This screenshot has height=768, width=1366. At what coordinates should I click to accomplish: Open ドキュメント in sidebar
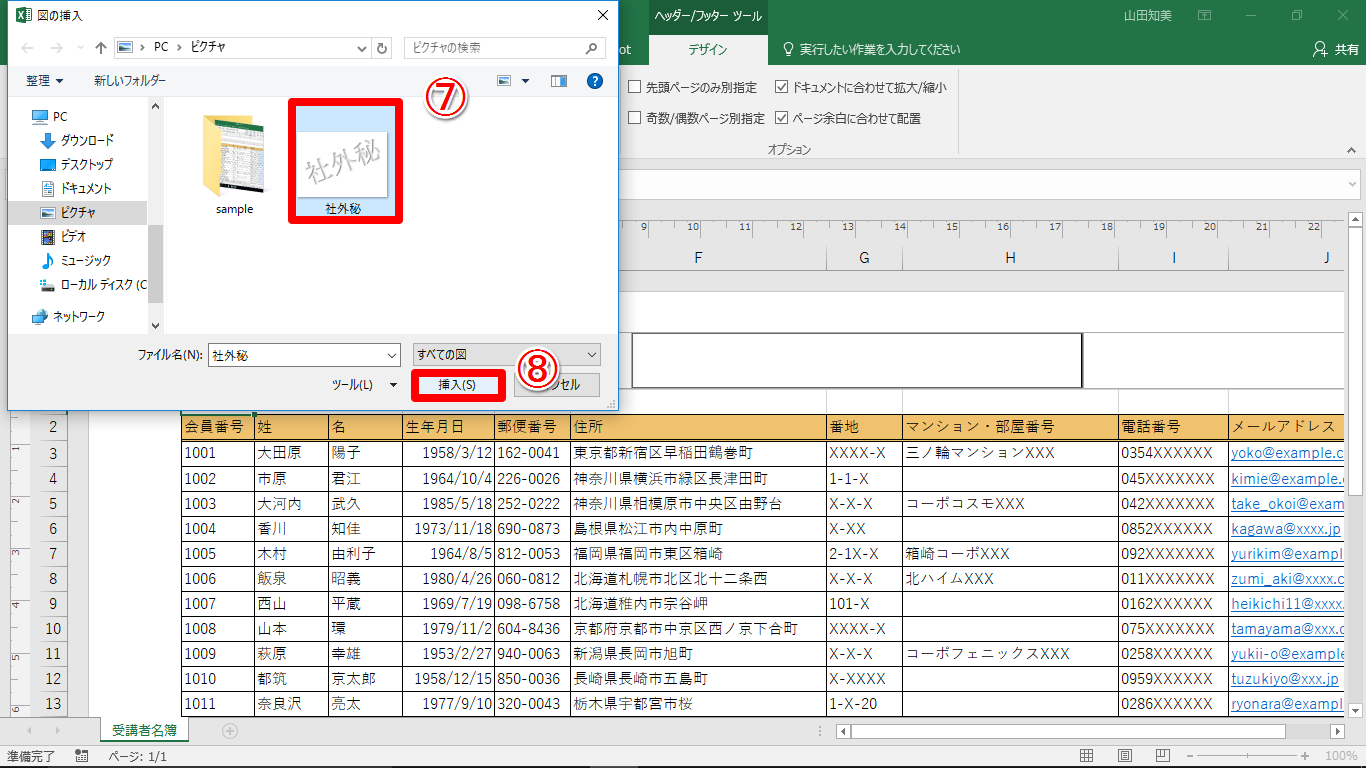point(76,188)
